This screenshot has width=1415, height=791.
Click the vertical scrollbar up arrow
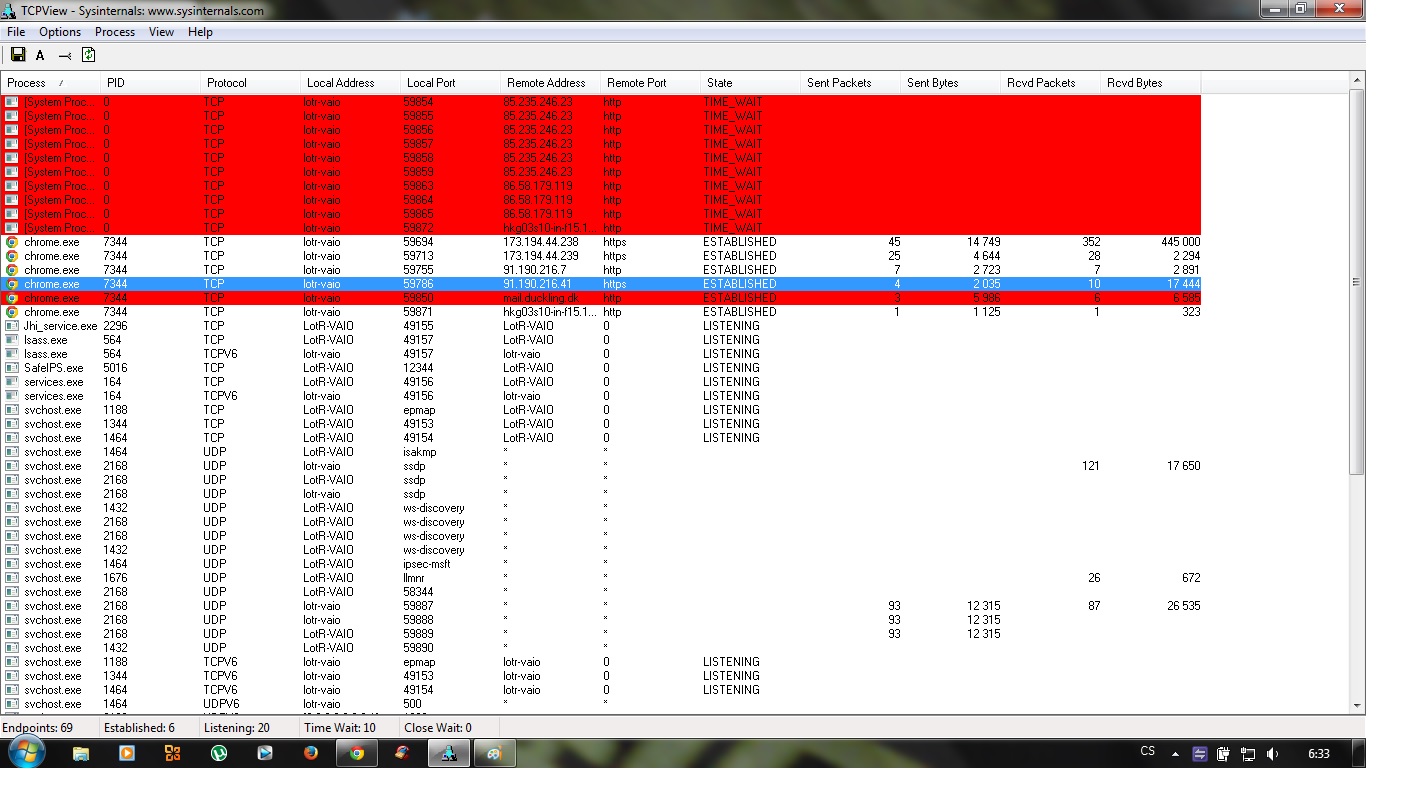(x=1357, y=80)
